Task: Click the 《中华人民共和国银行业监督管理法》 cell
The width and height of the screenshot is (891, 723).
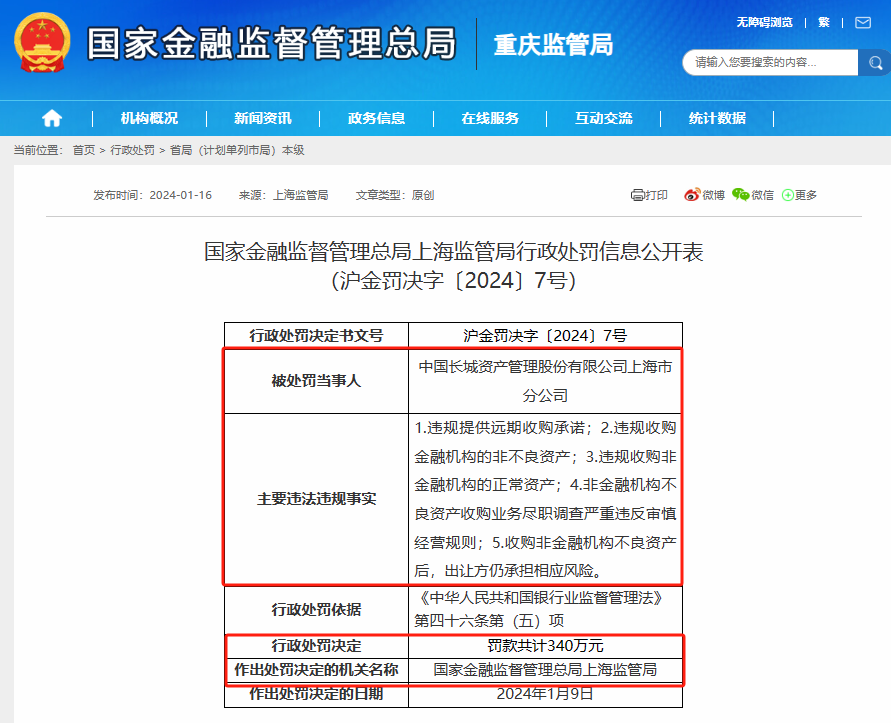Action: click(545, 609)
